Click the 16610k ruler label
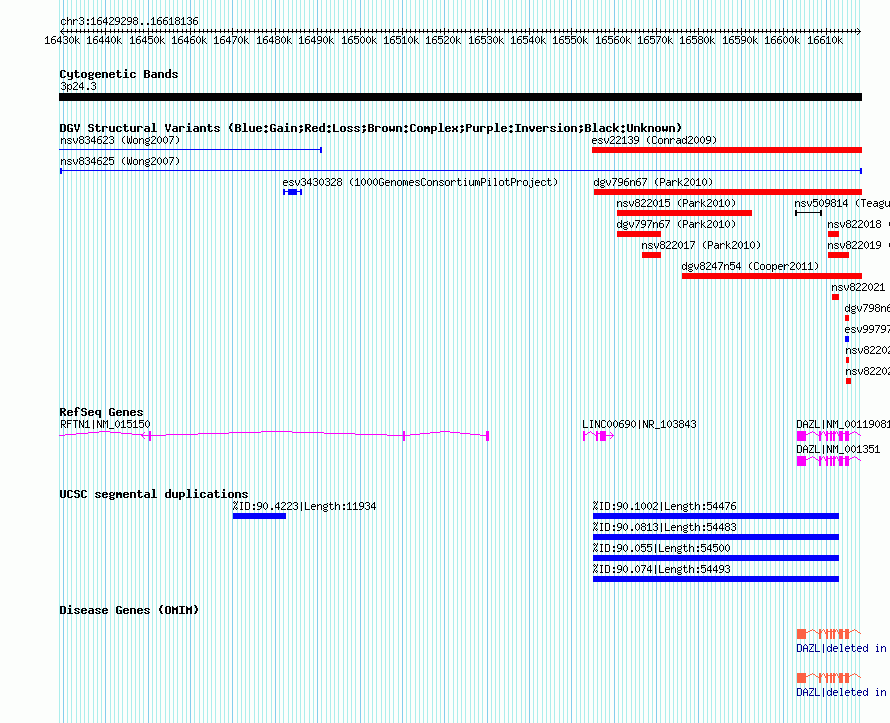This screenshot has height=723, width=890. click(x=825, y=41)
